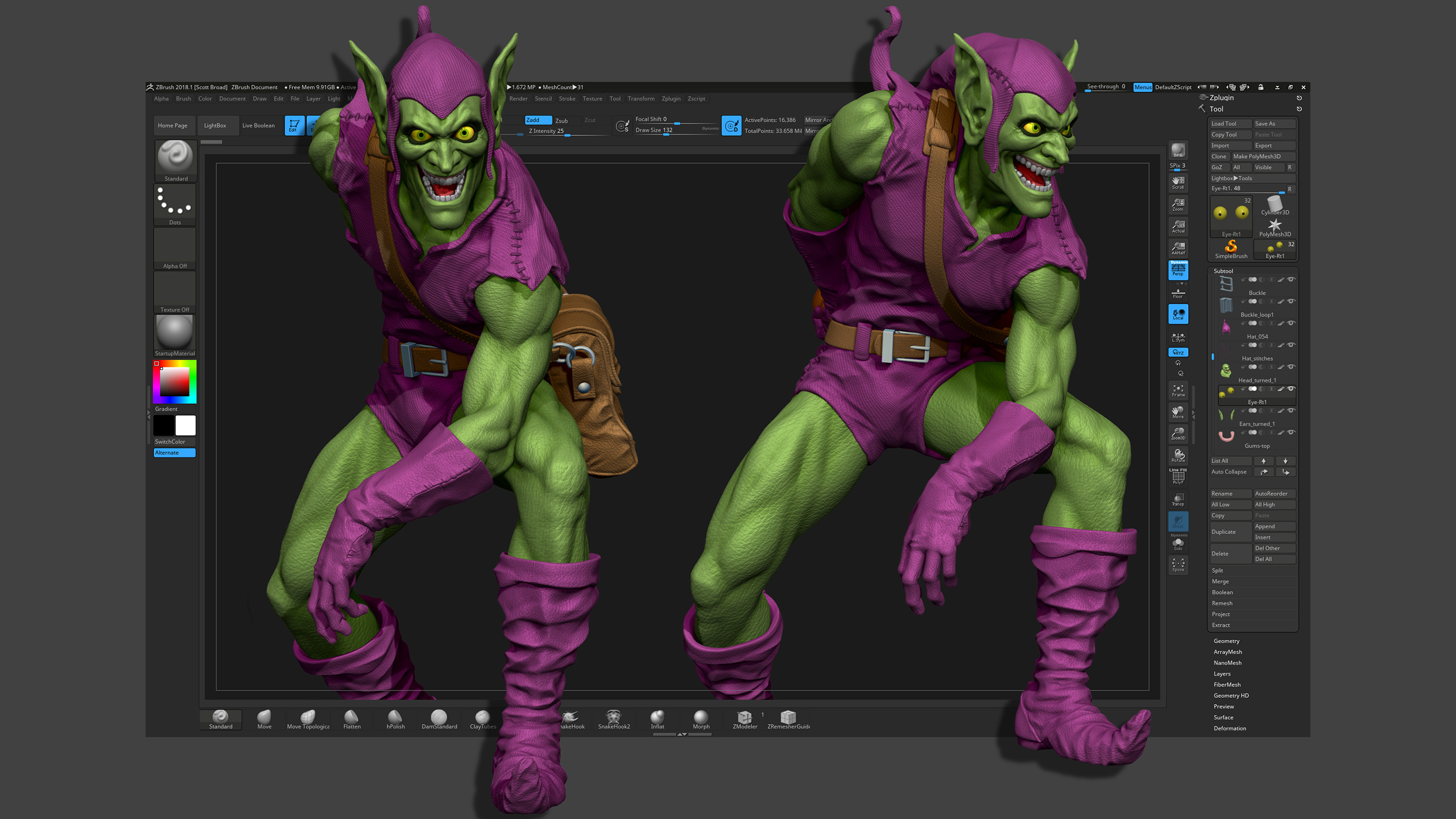The height and width of the screenshot is (819, 1456).
Task: Click the AAHalf icon
Action: [x=1178, y=248]
